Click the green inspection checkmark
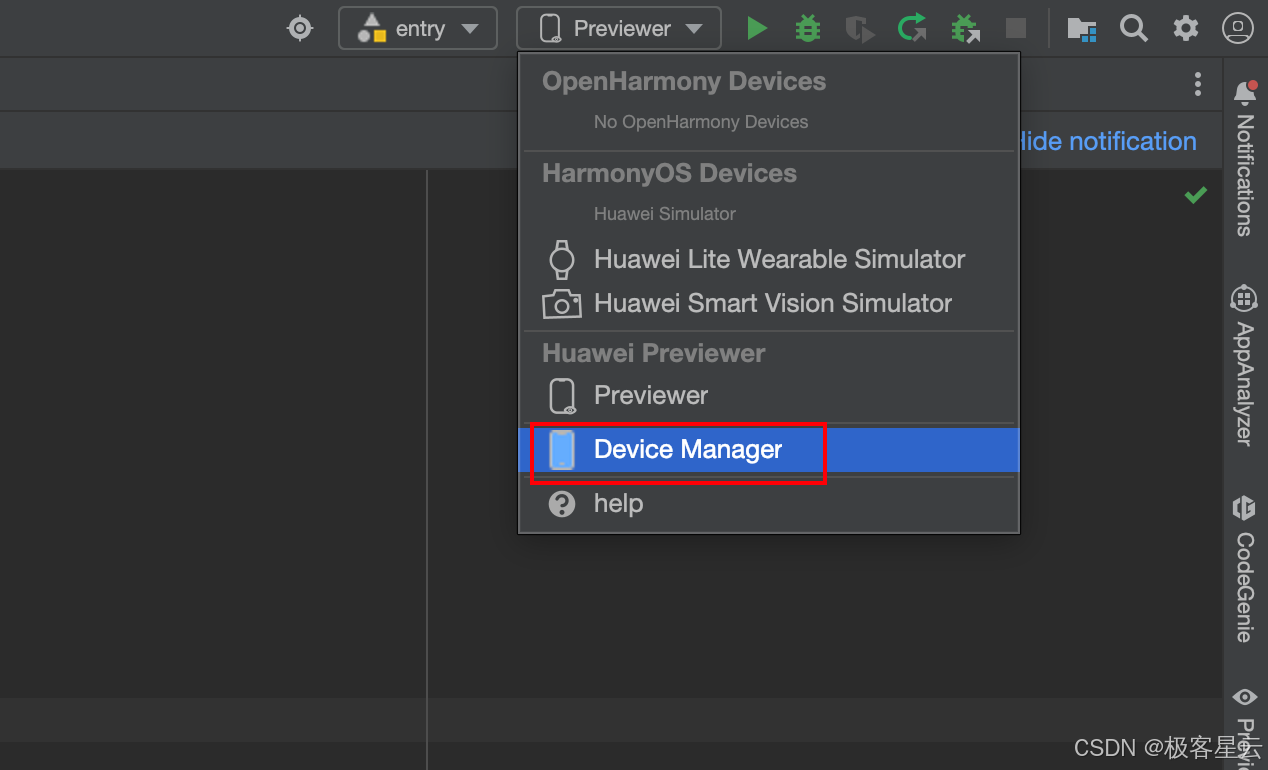The height and width of the screenshot is (770, 1268). pyautogui.click(x=1195, y=195)
